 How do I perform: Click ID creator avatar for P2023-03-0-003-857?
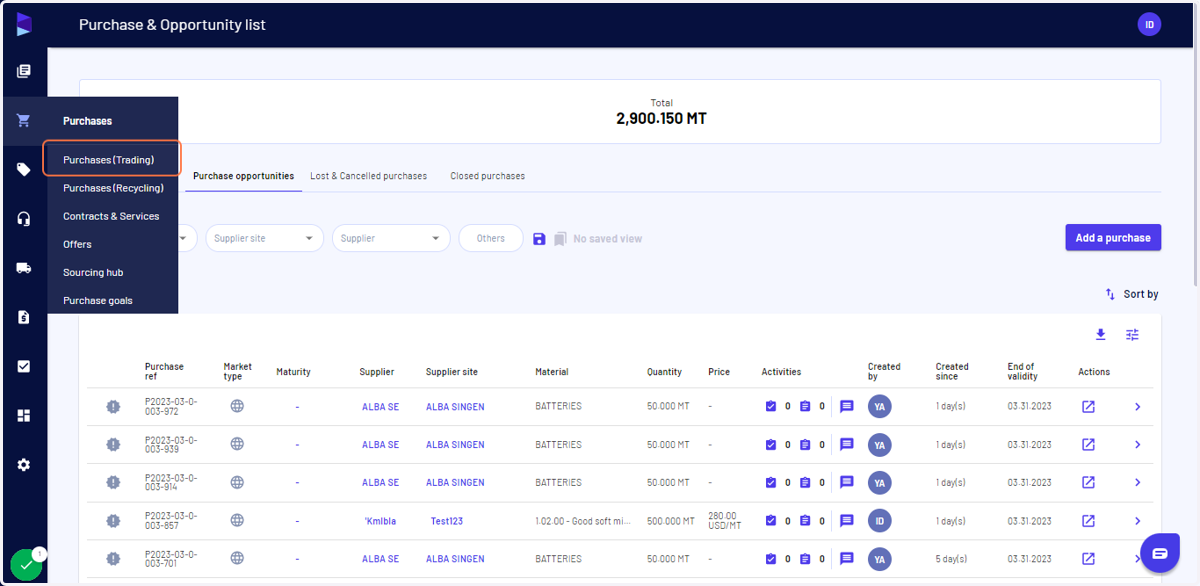point(880,521)
